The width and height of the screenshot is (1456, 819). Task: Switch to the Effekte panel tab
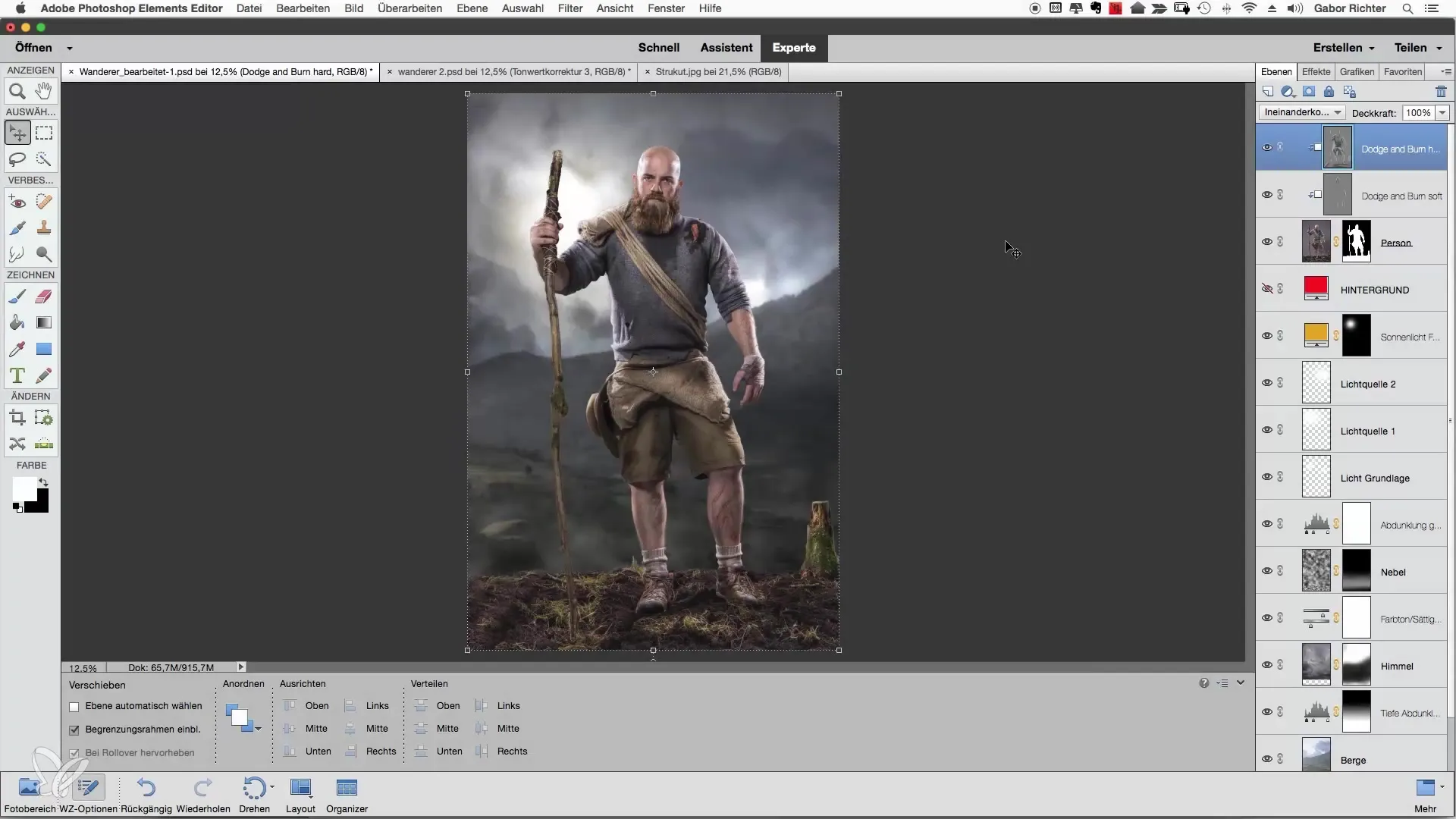point(1316,71)
